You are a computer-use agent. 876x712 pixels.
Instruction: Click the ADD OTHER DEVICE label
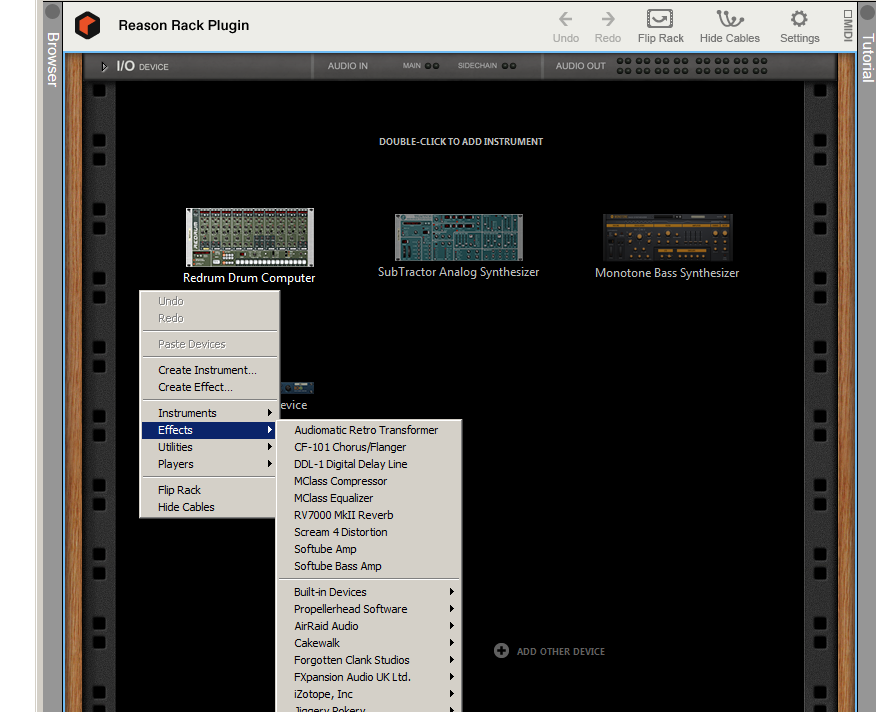click(561, 652)
